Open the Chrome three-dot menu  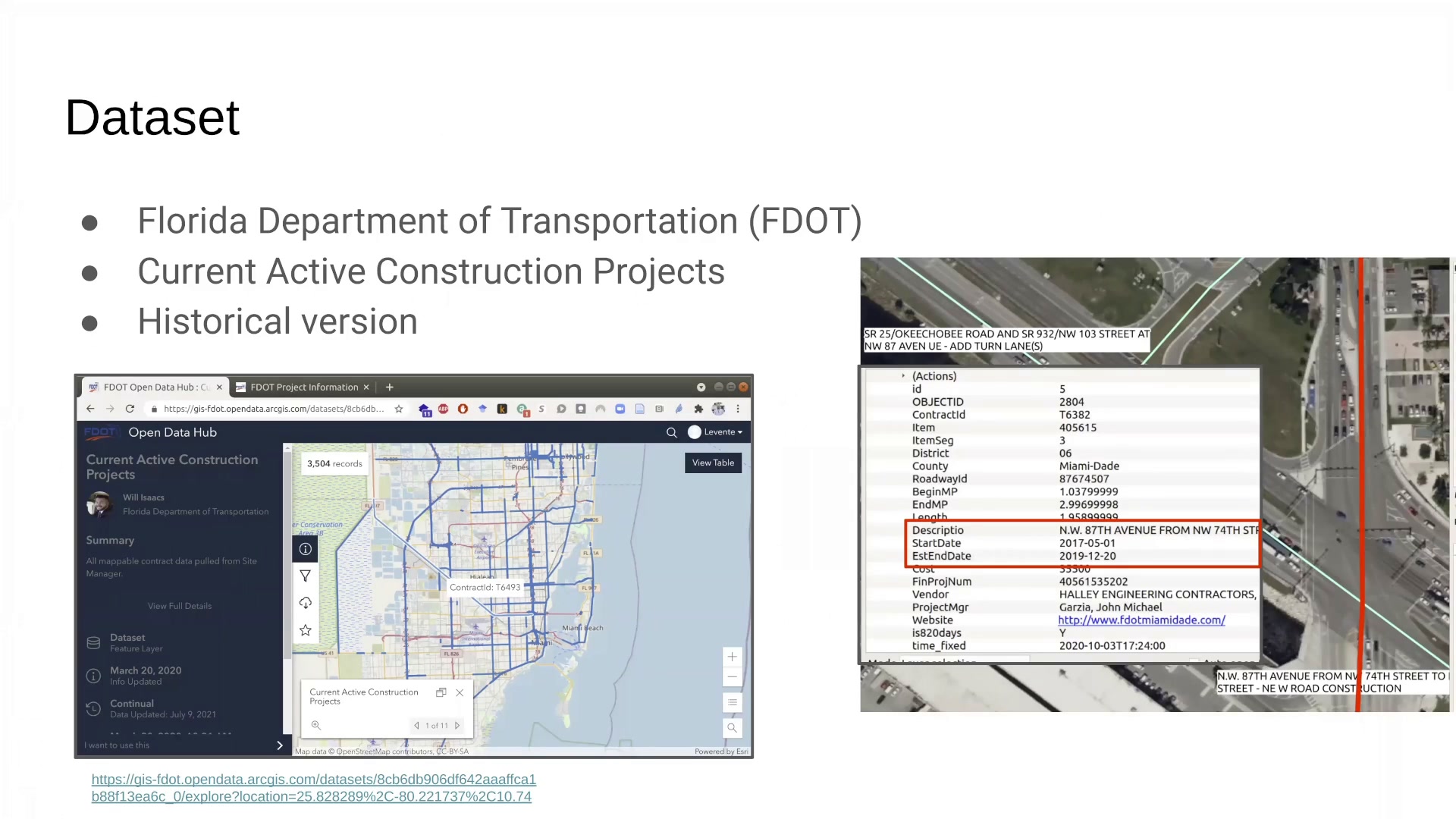click(738, 409)
